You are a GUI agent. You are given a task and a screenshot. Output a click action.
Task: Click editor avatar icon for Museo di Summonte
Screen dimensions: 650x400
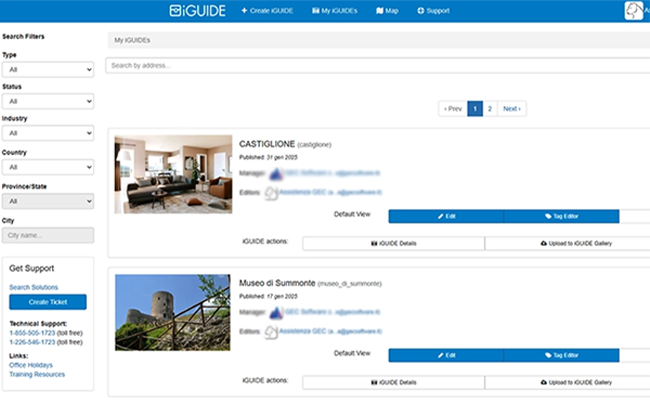[x=271, y=332]
